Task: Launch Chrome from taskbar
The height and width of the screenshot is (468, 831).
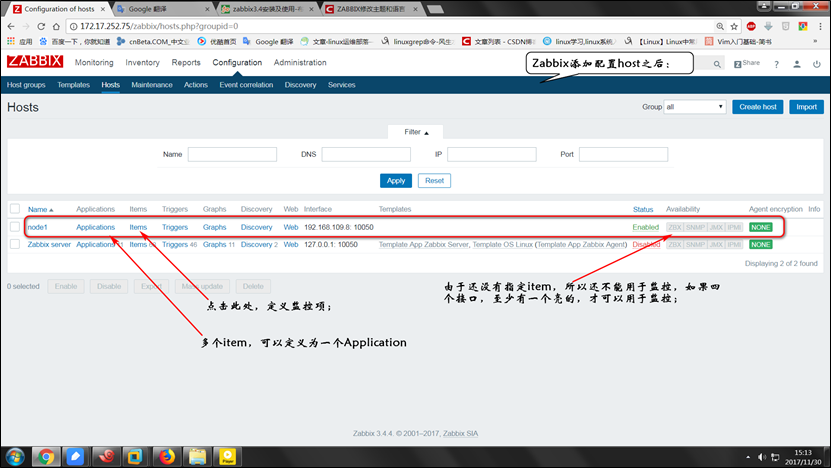Action: (46, 456)
